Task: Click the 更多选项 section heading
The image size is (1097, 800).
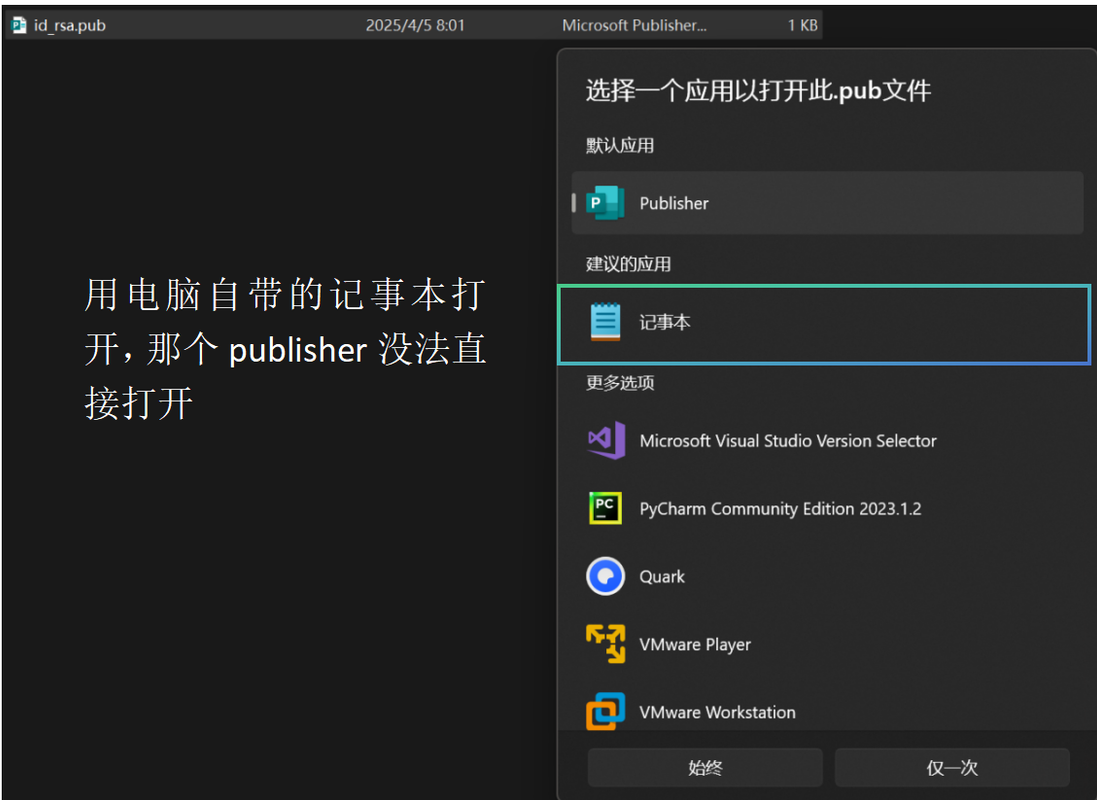Action: click(620, 383)
